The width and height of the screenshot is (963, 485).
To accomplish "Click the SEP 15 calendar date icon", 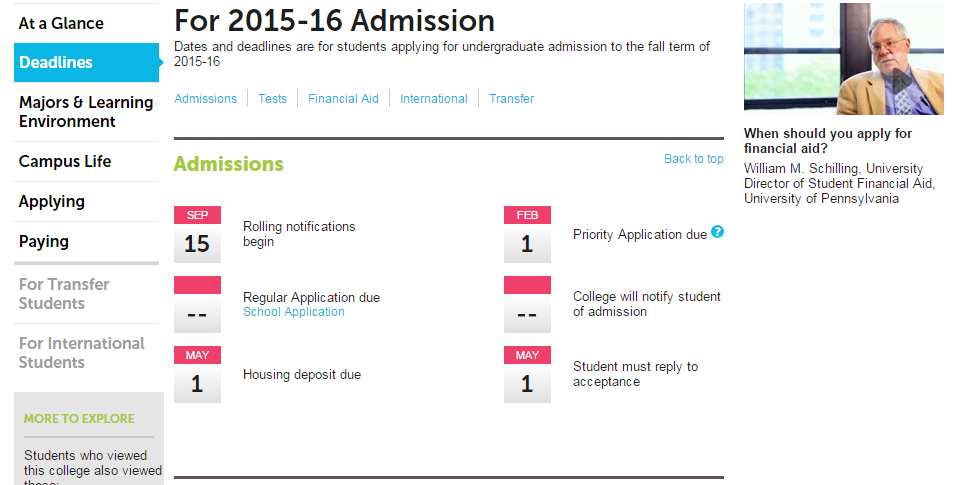I will click(x=197, y=235).
